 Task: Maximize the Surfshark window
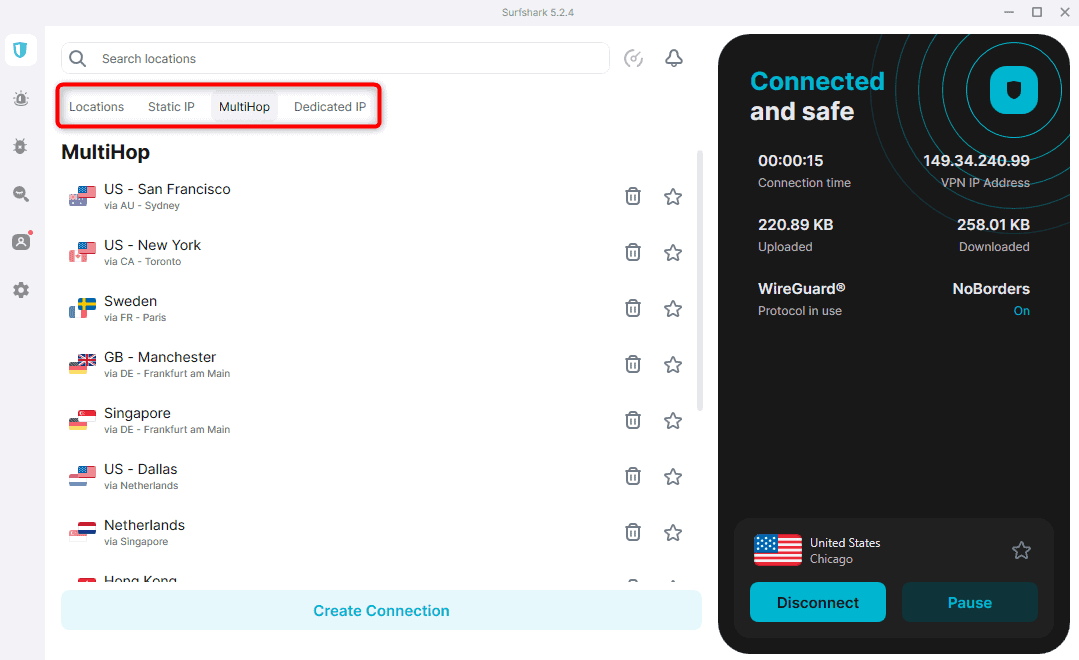[x=1037, y=12]
